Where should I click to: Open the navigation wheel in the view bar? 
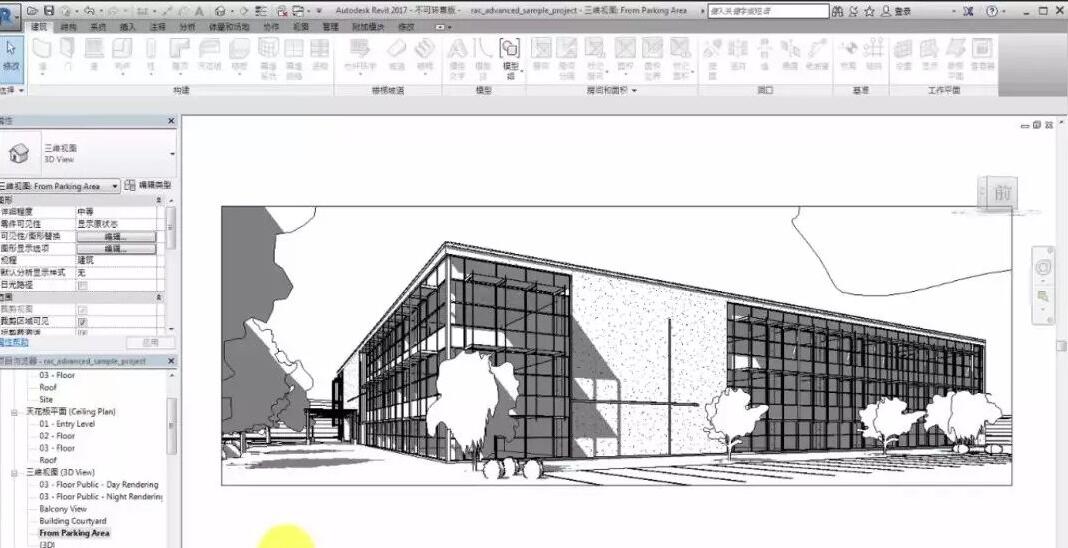pyautogui.click(x=1045, y=267)
